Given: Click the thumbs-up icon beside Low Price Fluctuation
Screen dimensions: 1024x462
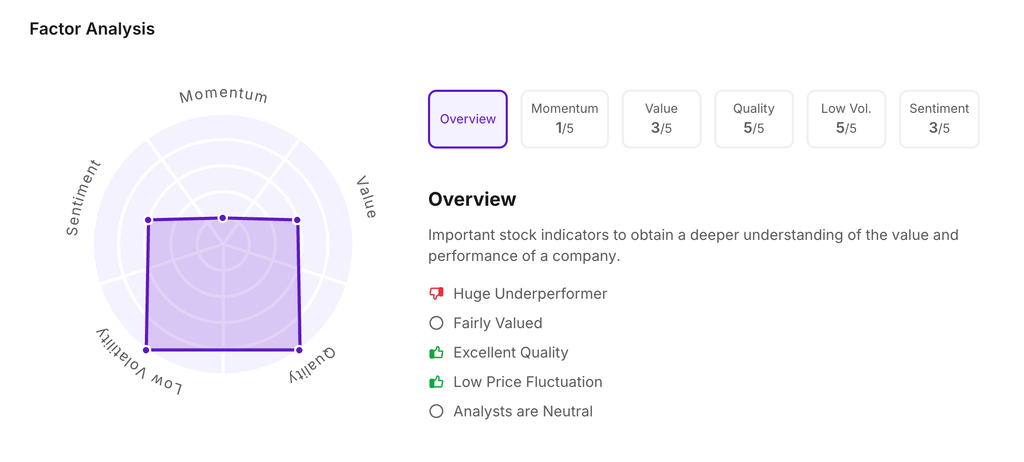Looking at the screenshot, I should pos(436,382).
